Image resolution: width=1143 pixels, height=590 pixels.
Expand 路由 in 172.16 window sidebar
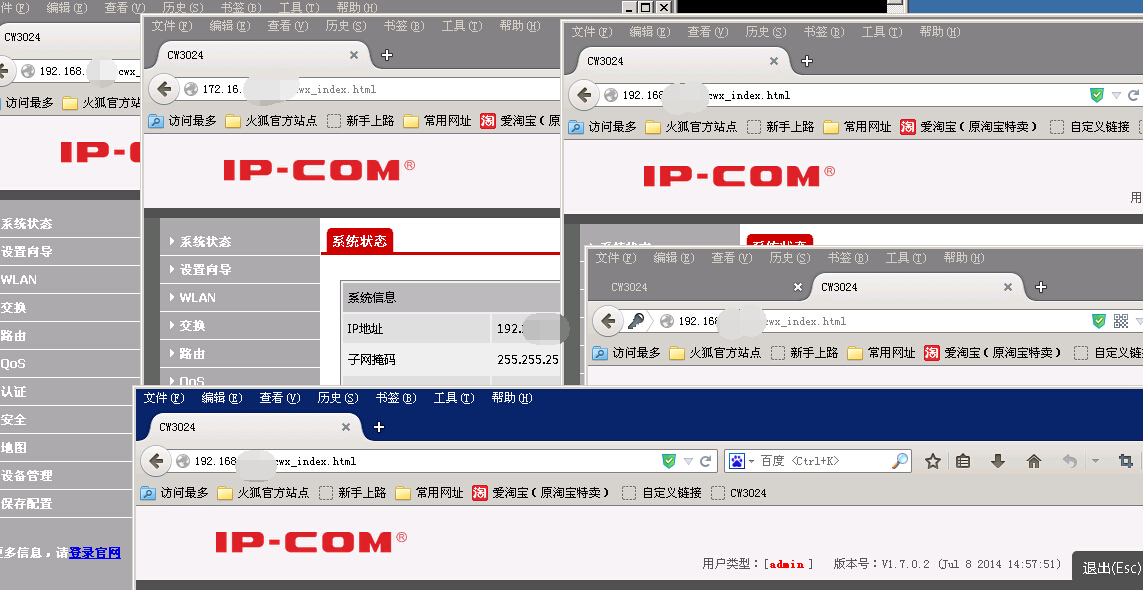[x=239, y=353]
